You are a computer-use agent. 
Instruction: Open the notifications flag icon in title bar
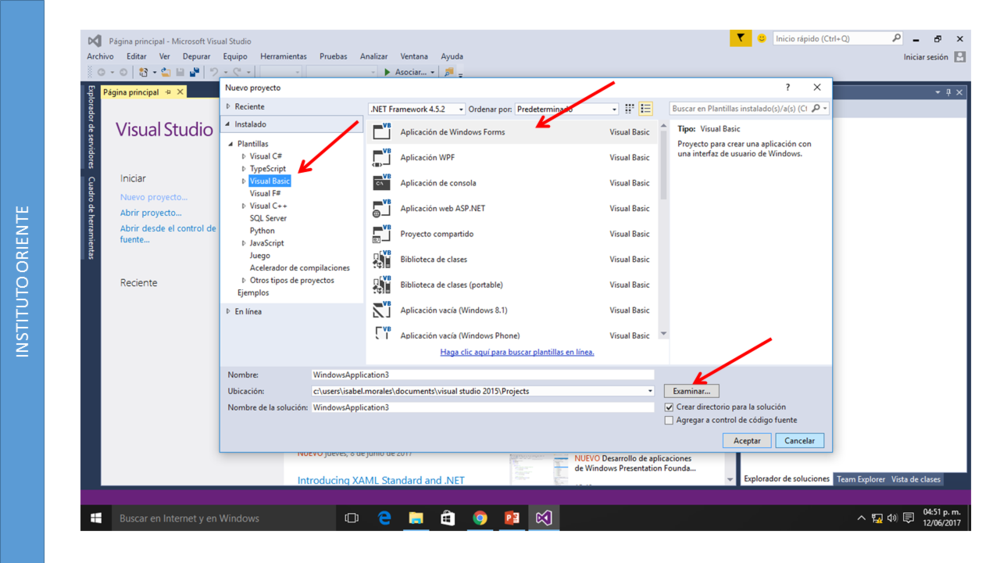pos(740,39)
